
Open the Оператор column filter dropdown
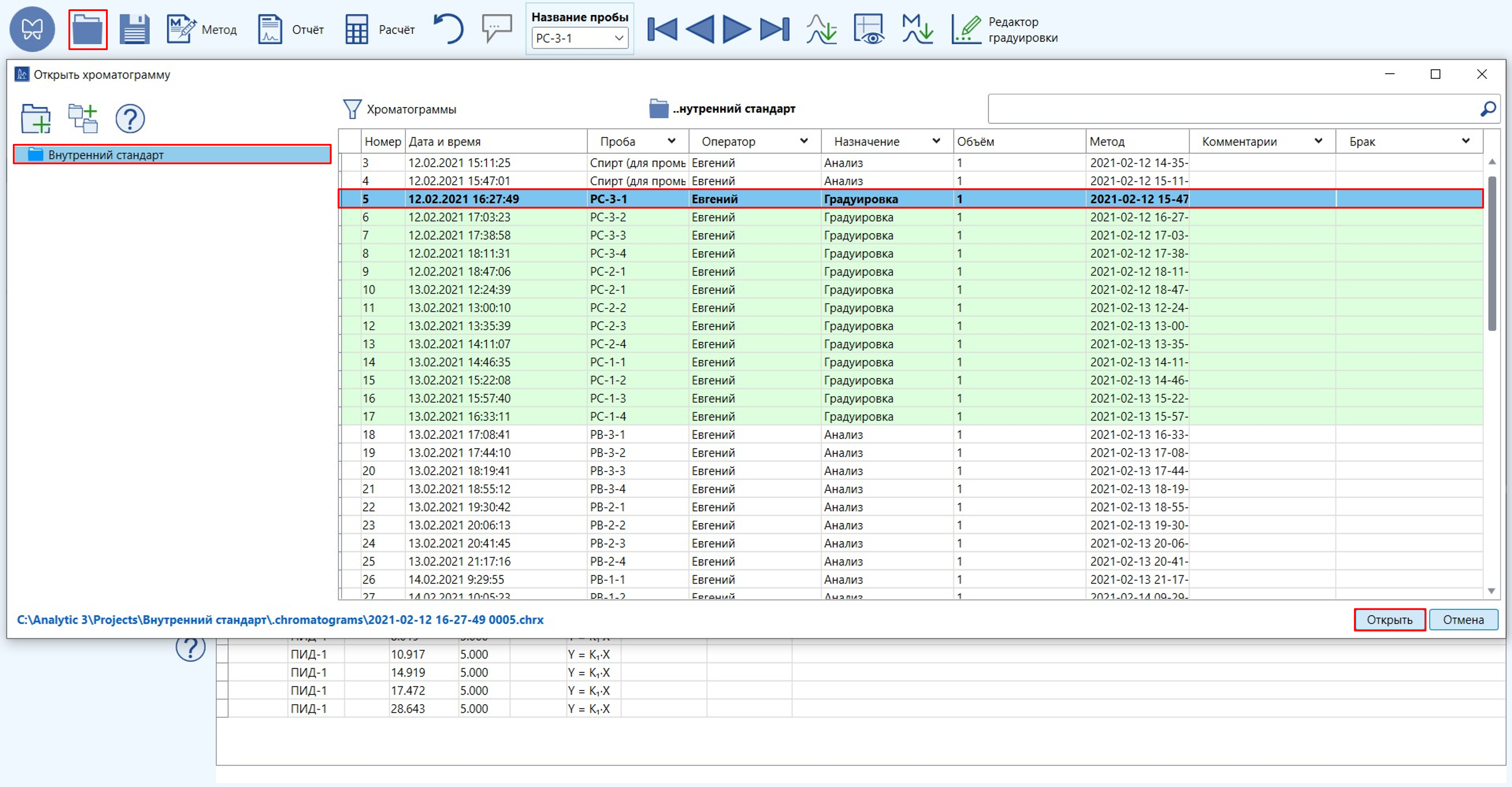pos(803,141)
